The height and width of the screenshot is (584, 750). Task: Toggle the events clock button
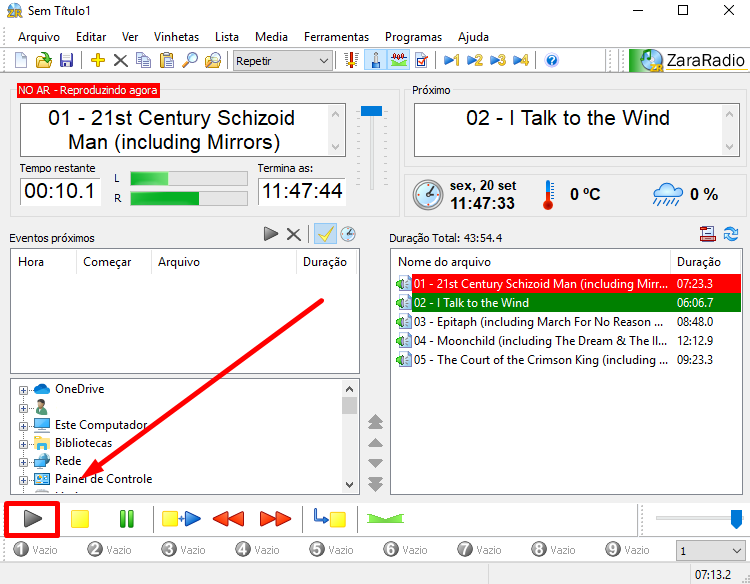tap(348, 234)
